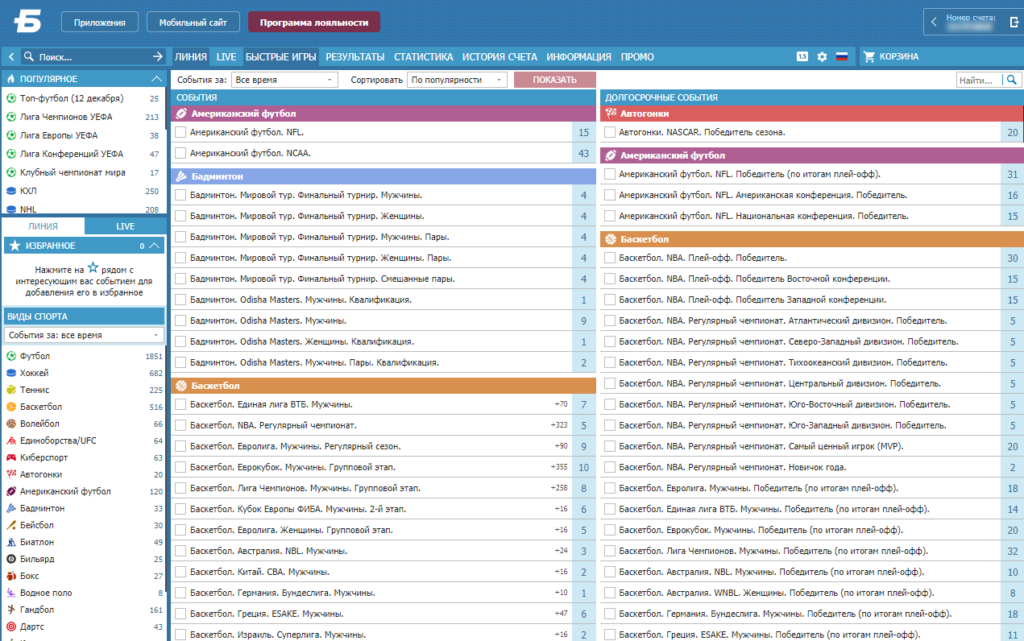Screen dimensions: 1024x641
Task: Click the Футбол sport icon in sidebar
Action: tap(11, 356)
